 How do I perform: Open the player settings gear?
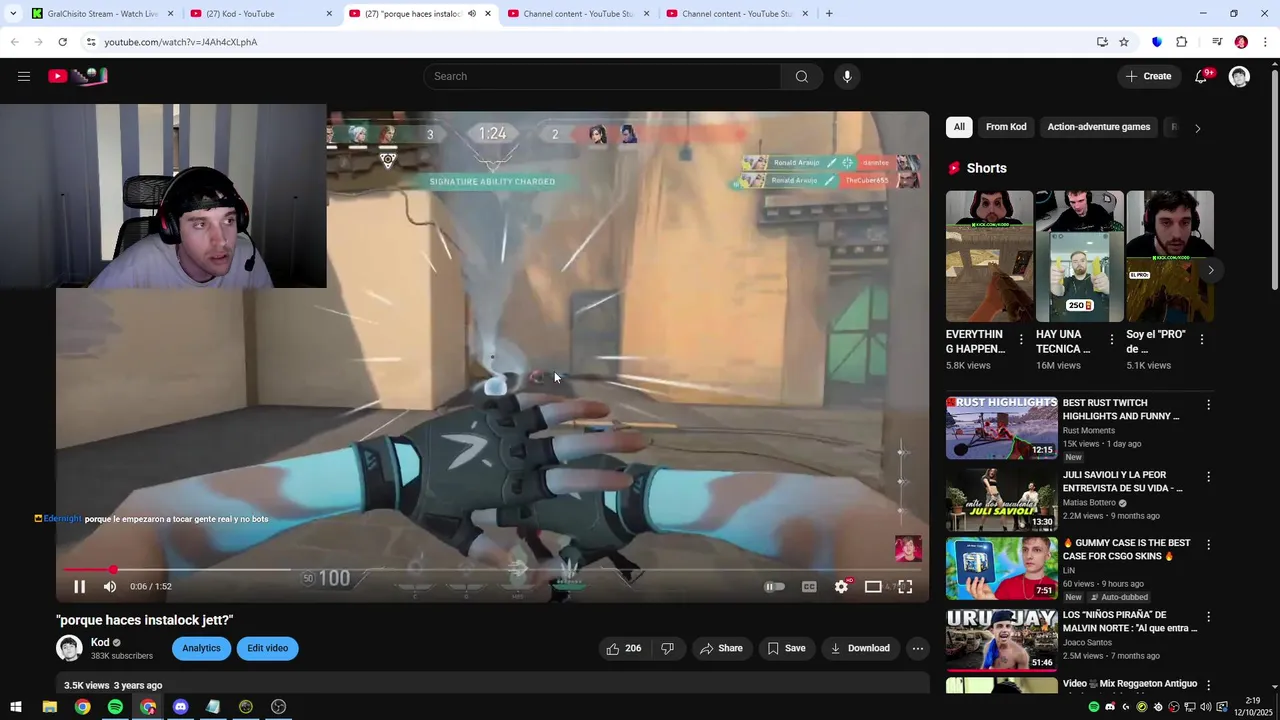click(842, 587)
